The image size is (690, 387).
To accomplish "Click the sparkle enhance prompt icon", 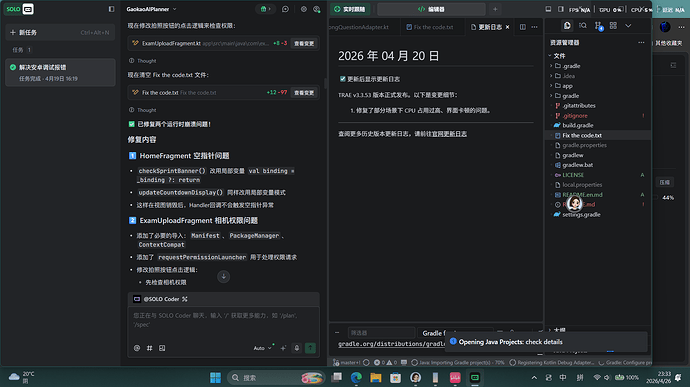I will click(283, 348).
